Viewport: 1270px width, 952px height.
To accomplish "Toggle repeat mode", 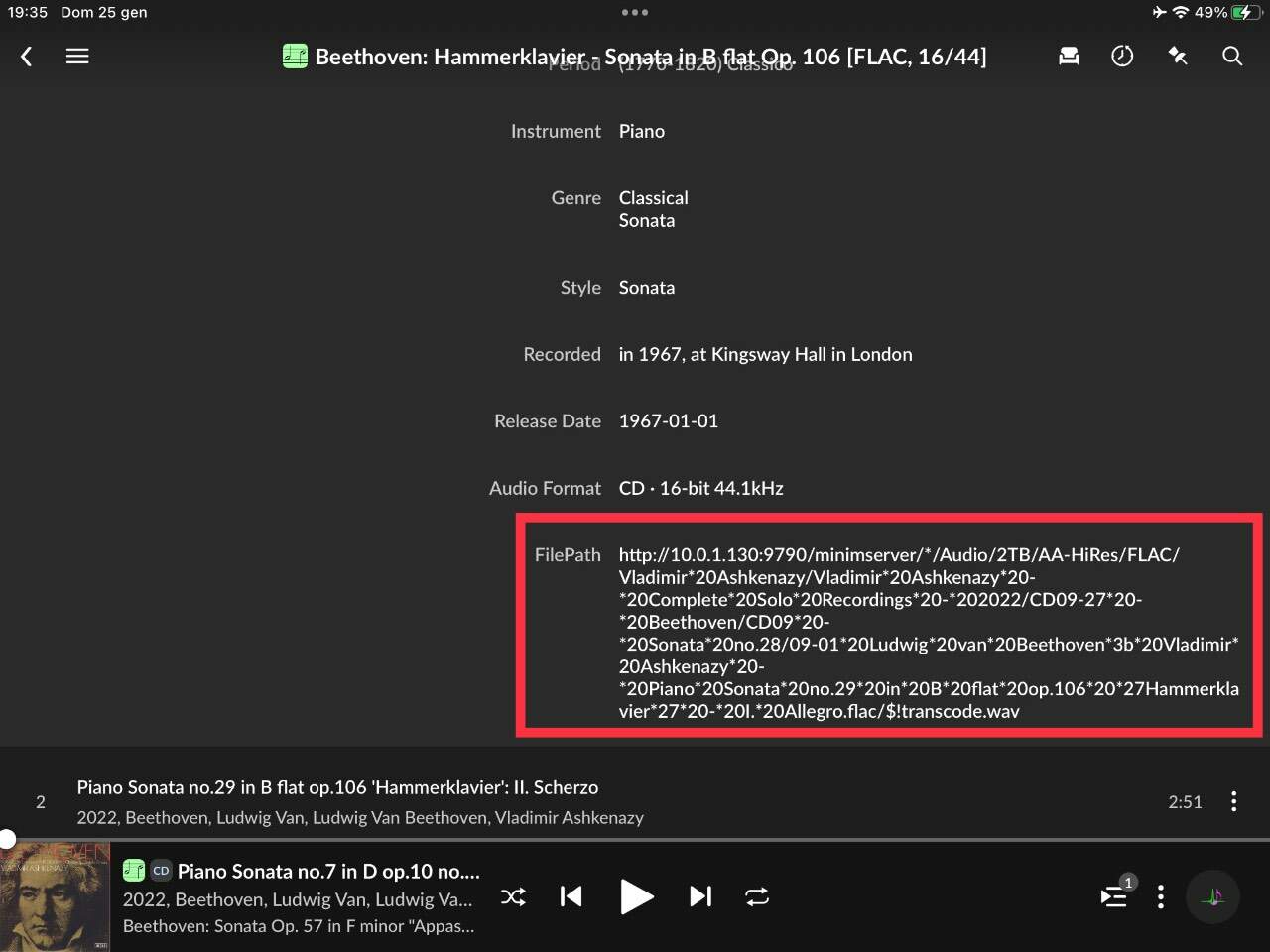I will (x=757, y=897).
